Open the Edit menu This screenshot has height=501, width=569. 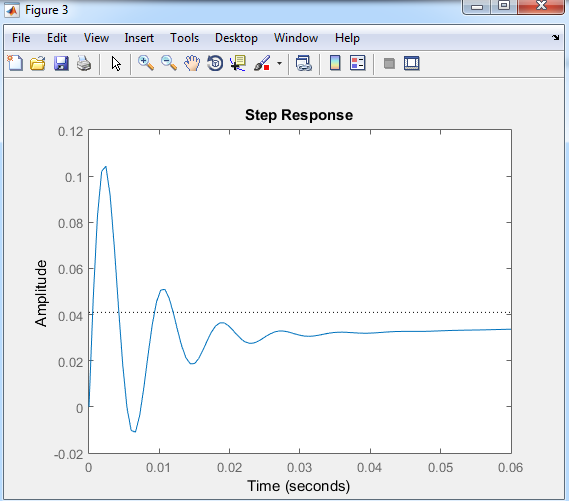[57, 38]
